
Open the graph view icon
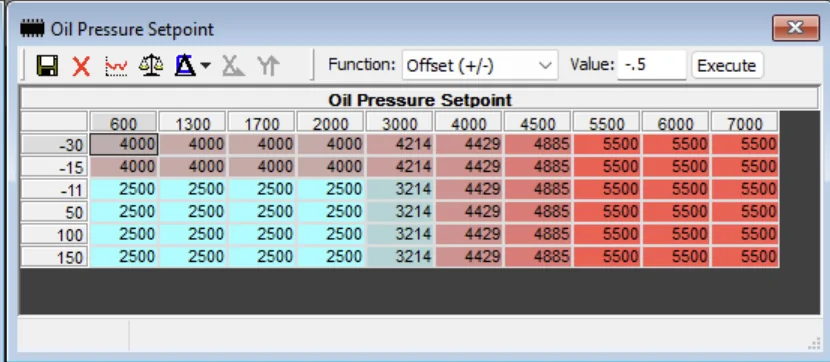pyautogui.click(x=116, y=66)
